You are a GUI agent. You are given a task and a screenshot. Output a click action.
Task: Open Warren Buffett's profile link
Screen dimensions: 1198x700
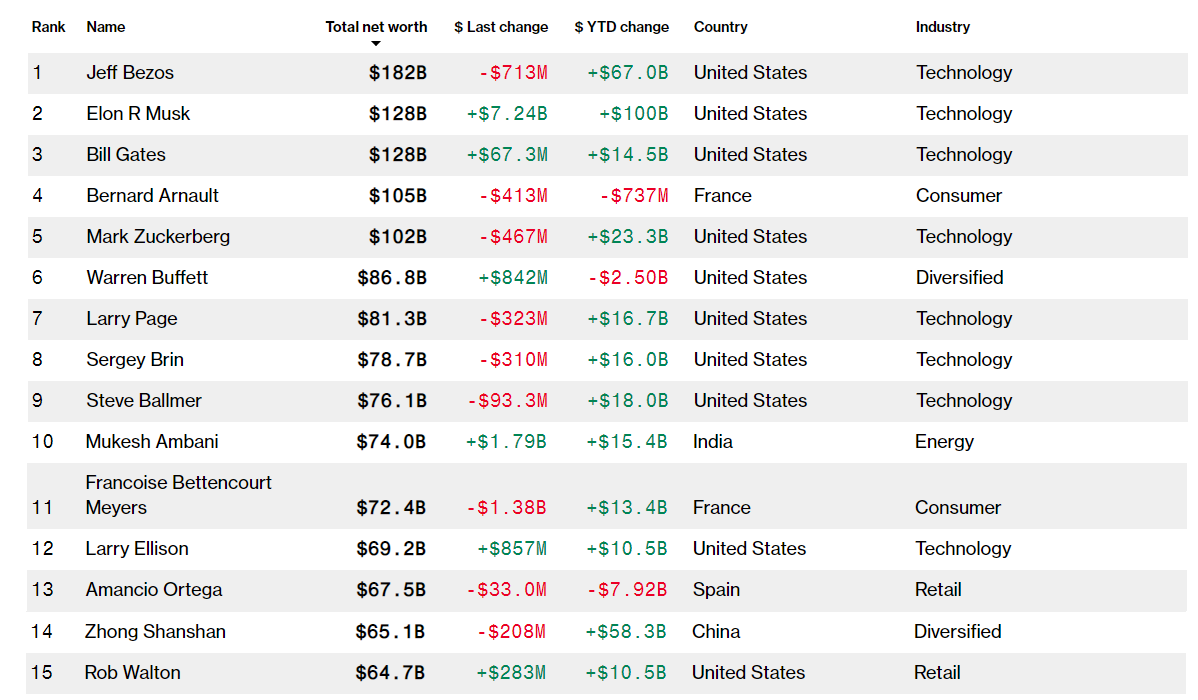(147, 277)
